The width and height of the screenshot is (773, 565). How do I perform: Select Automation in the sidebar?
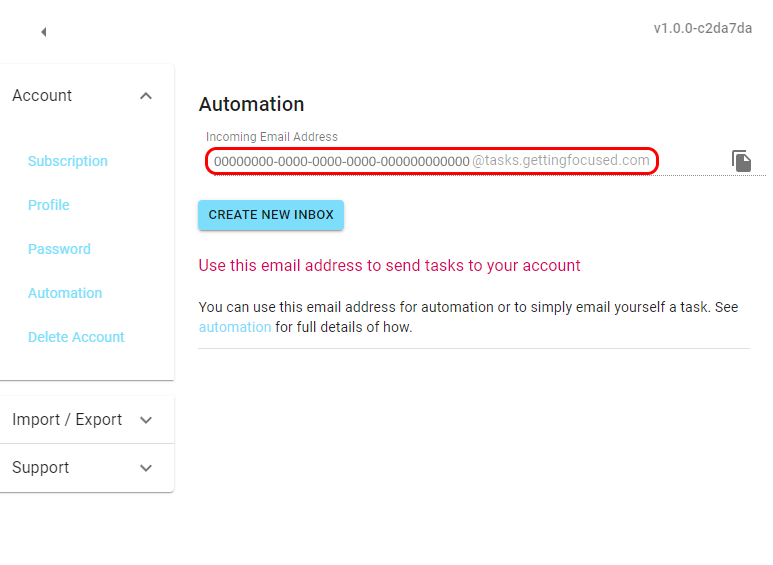(x=65, y=293)
